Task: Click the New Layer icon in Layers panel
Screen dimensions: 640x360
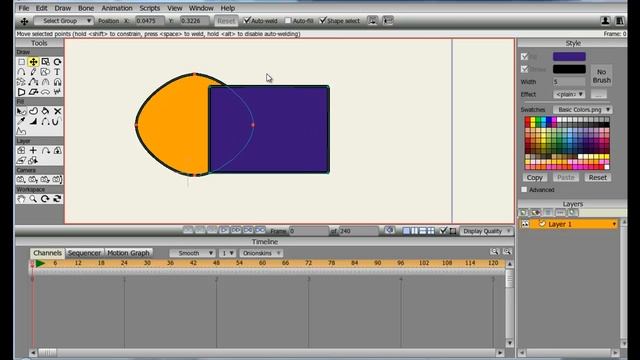Action: 523,213
